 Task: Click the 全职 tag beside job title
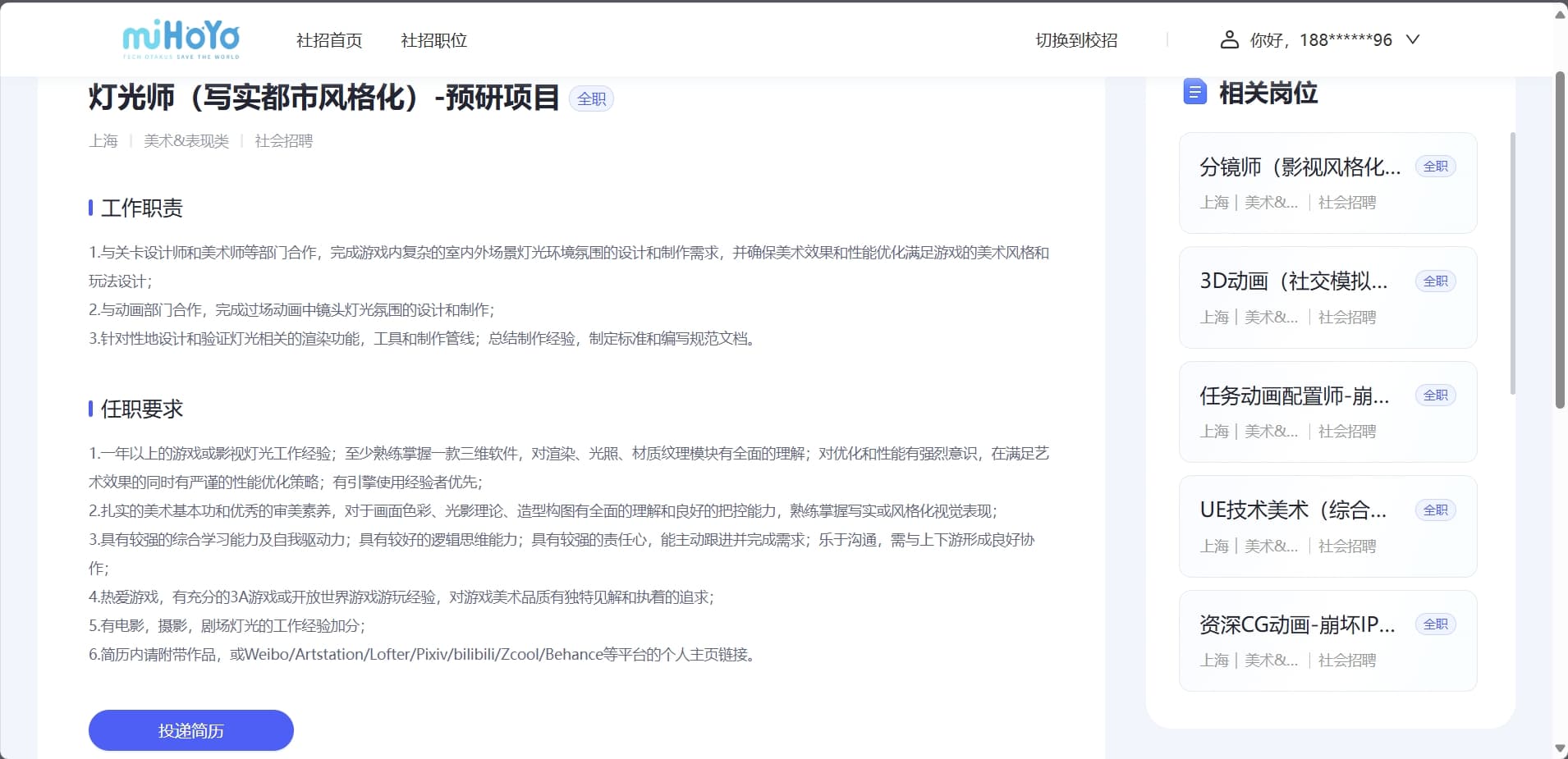[x=591, y=99]
